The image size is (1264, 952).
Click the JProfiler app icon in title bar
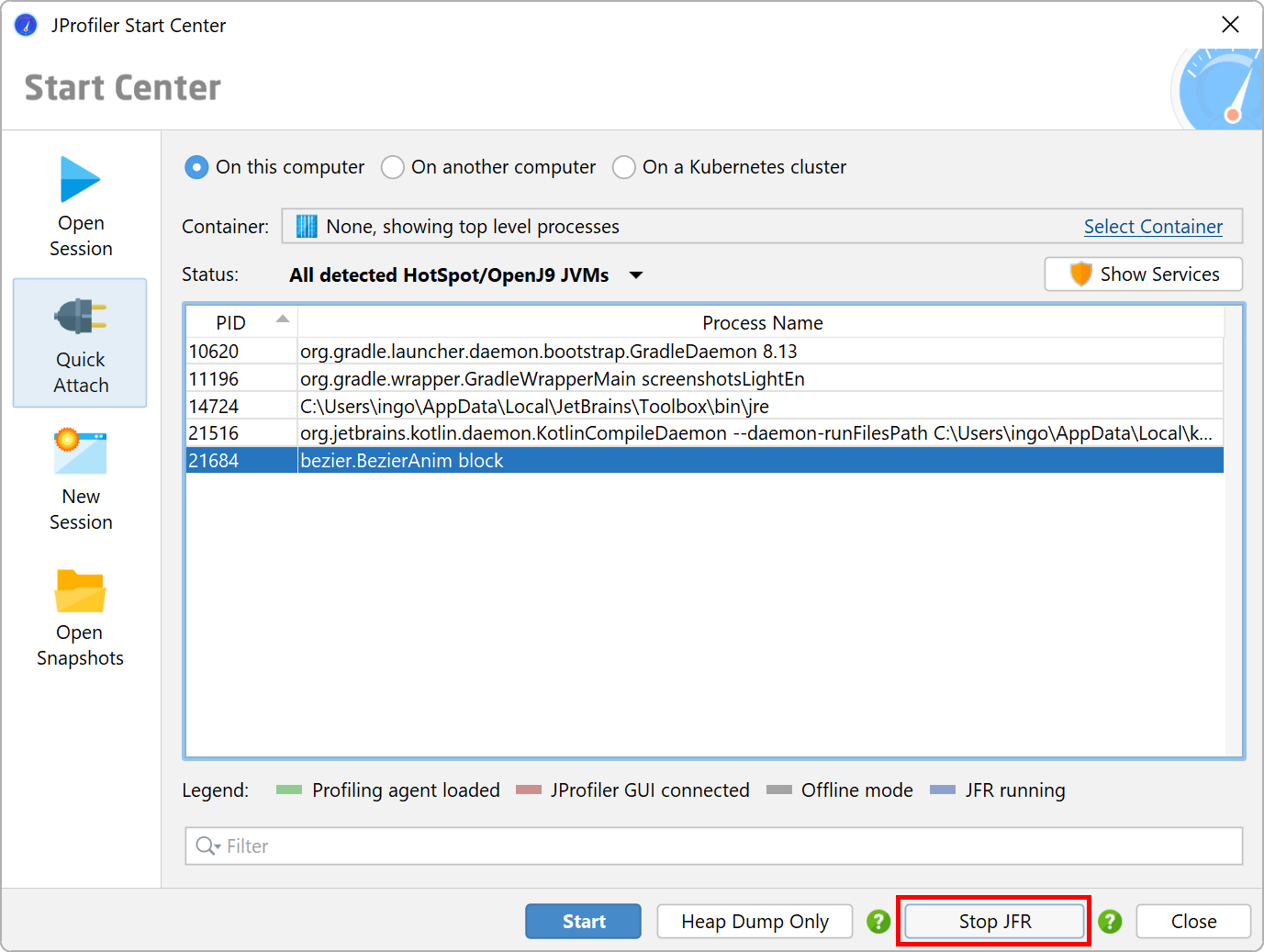(x=26, y=25)
